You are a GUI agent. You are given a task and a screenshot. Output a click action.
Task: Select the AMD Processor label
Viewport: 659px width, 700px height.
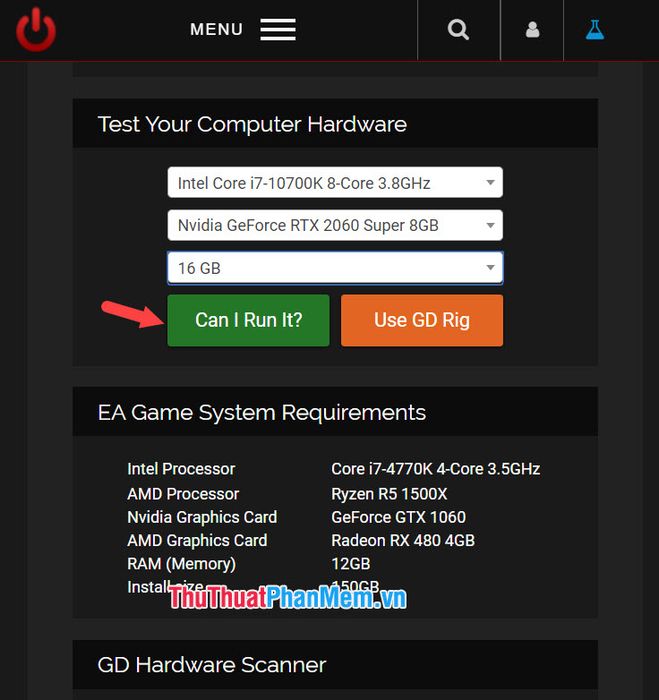183,494
